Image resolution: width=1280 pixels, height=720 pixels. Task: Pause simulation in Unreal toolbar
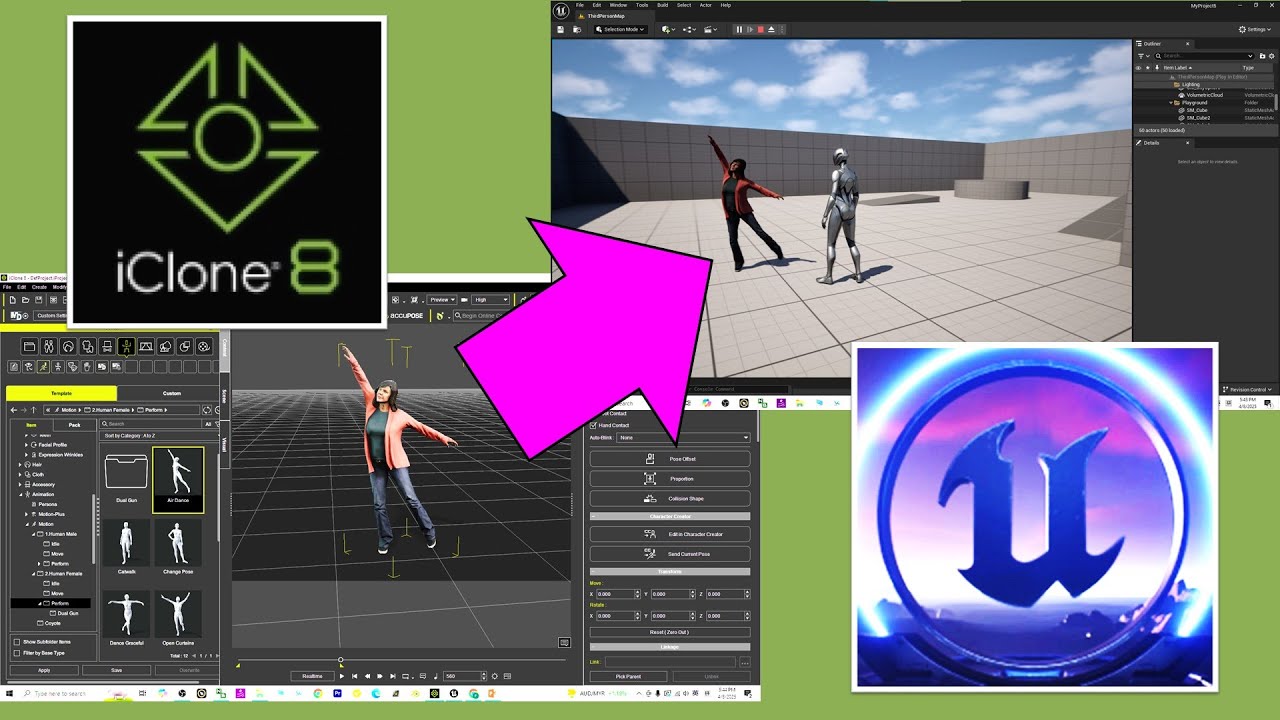click(x=739, y=29)
